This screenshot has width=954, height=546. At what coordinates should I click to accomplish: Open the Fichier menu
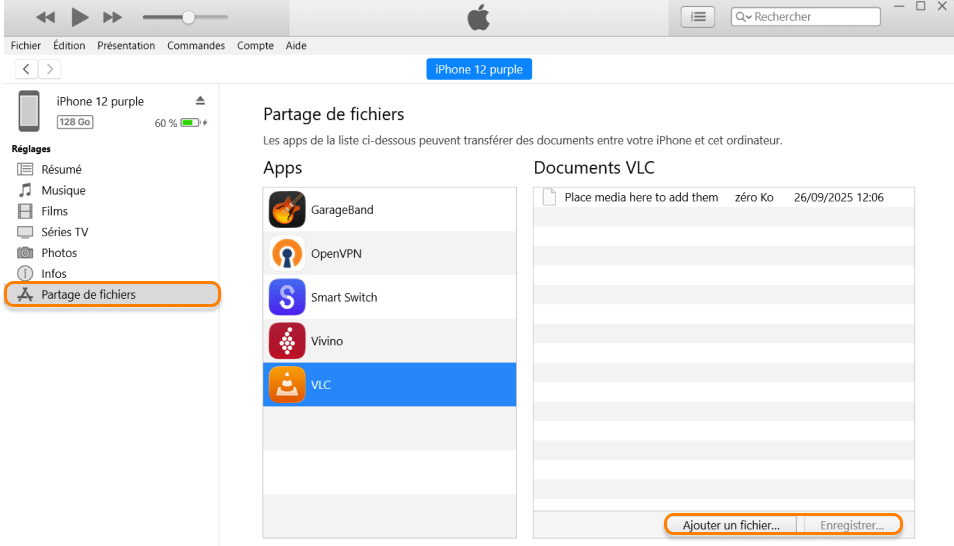[x=26, y=46]
